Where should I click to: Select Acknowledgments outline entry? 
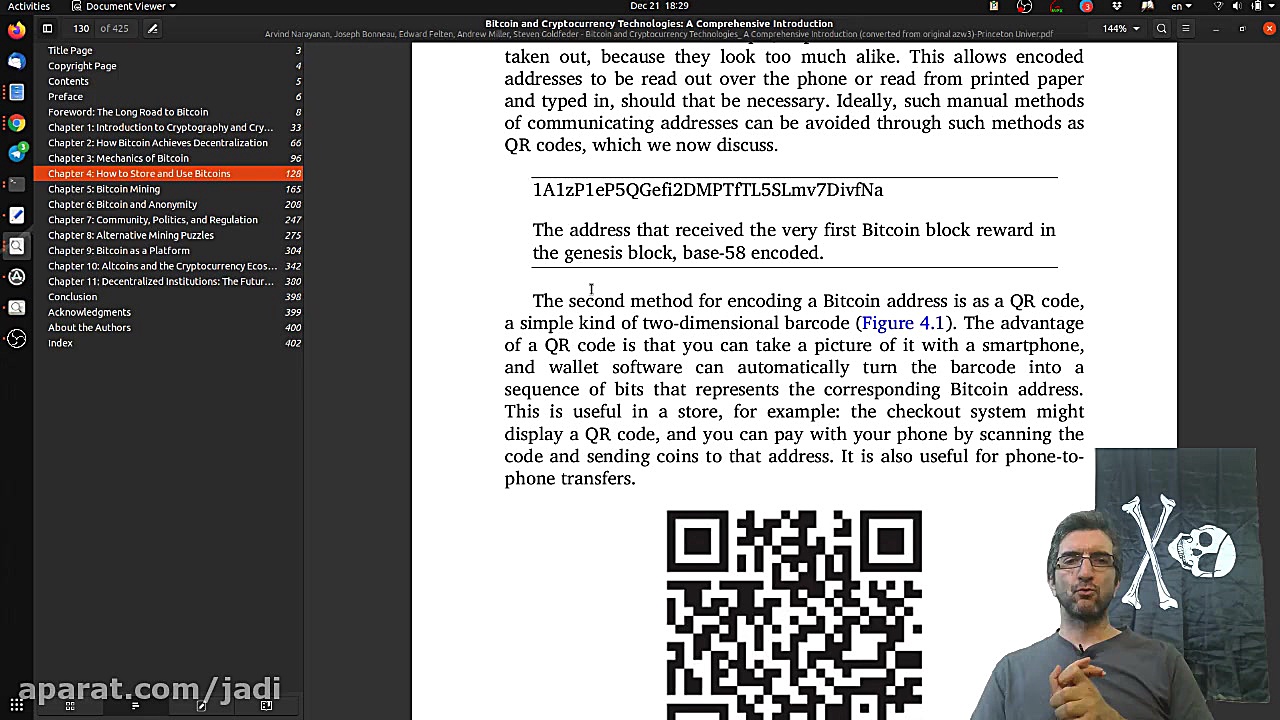tap(168, 312)
